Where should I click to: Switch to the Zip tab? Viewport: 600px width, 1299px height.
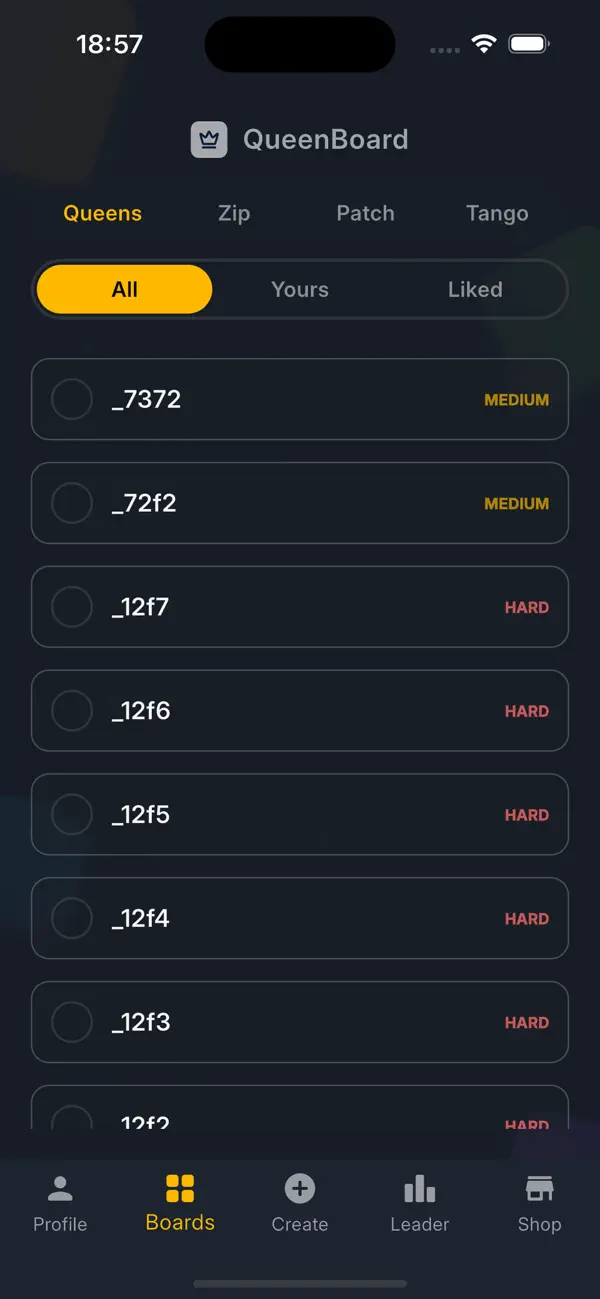coord(234,213)
